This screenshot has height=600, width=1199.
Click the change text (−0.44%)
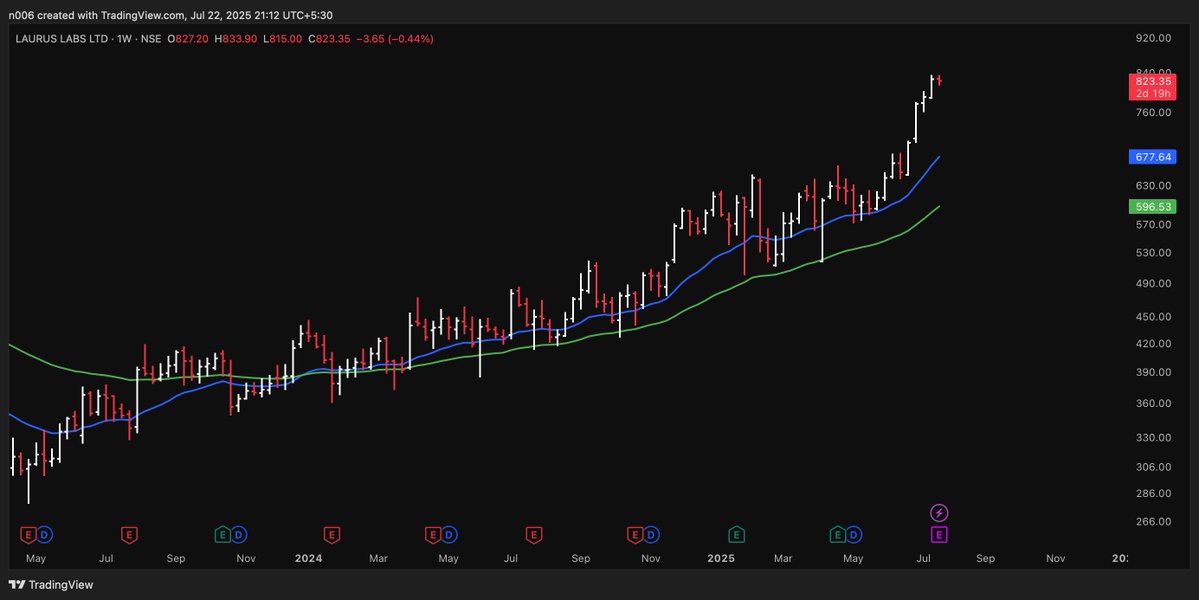(411, 38)
